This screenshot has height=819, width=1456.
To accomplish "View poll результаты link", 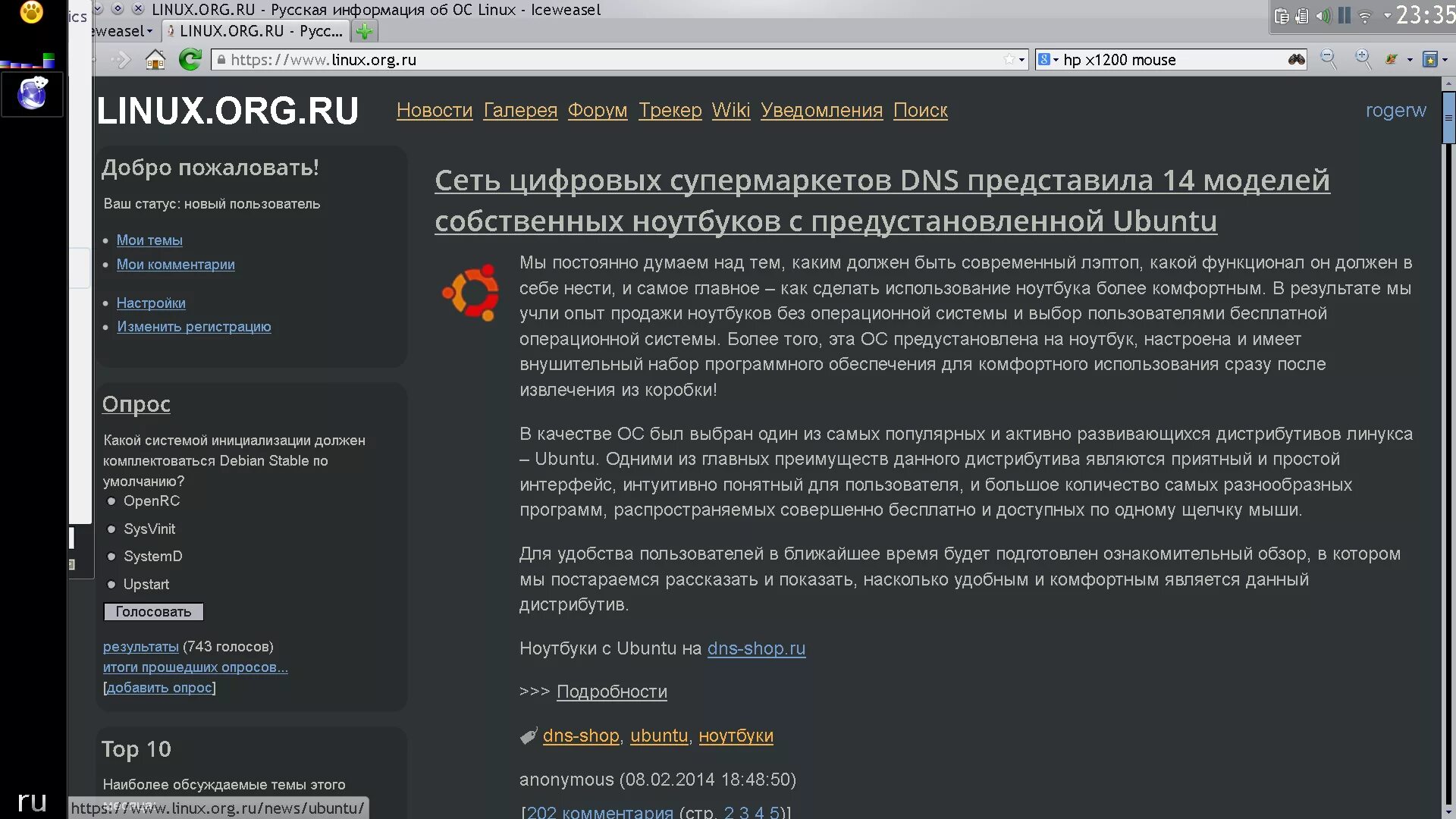I will click(141, 647).
